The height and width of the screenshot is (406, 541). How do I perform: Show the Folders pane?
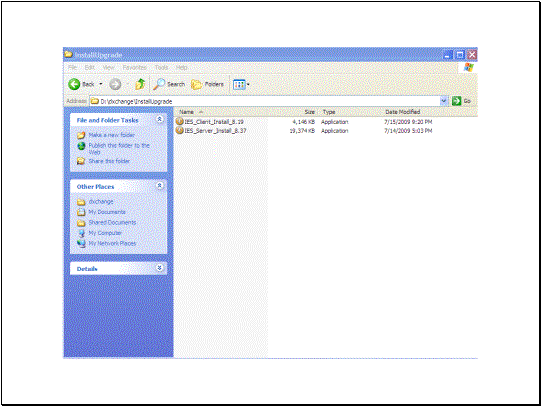[207, 84]
